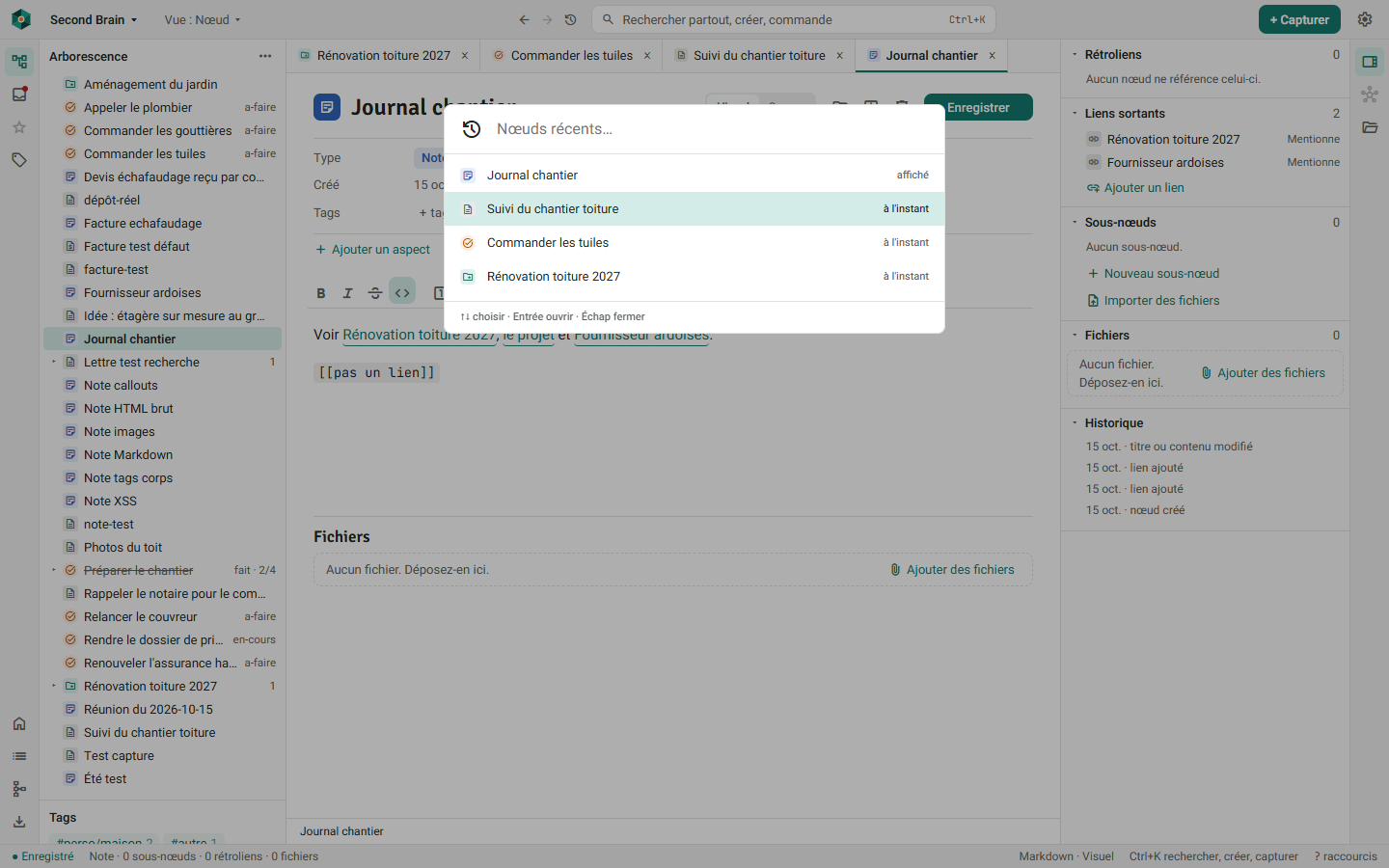Image resolution: width=1389 pixels, height=868 pixels.
Task: Open the Second Brain workspace dropdown
Action: 94,19
